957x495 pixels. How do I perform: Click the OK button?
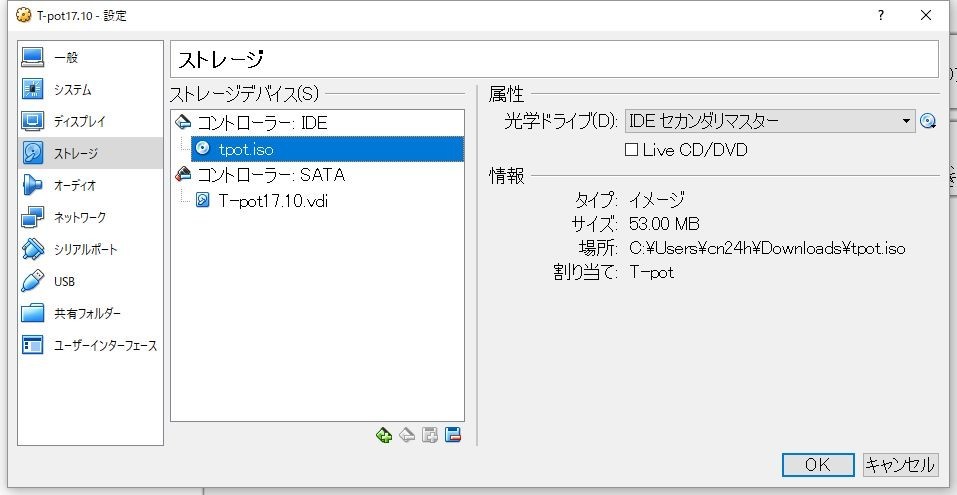tap(818, 465)
